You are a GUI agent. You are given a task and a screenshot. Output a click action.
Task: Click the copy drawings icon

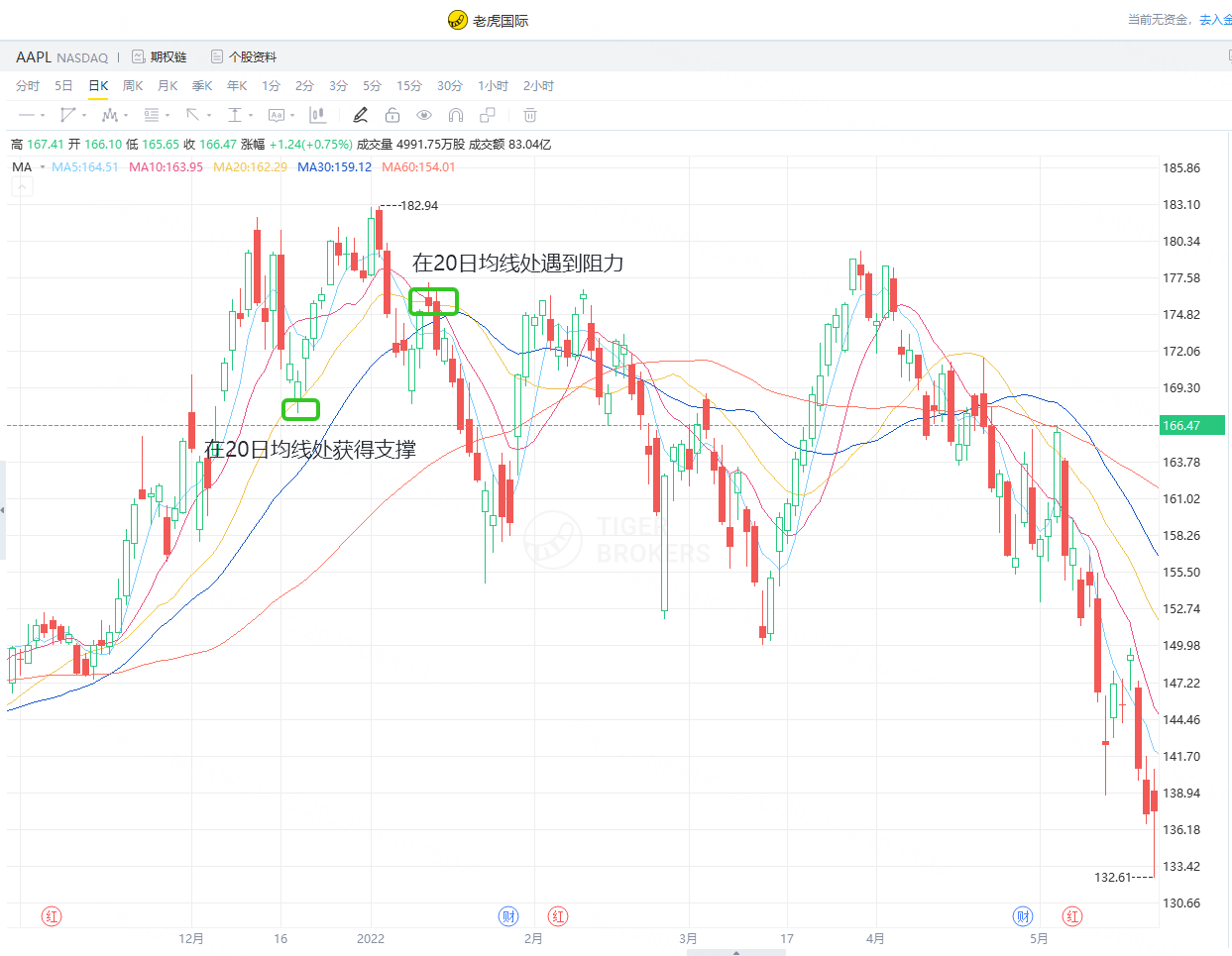tap(488, 115)
